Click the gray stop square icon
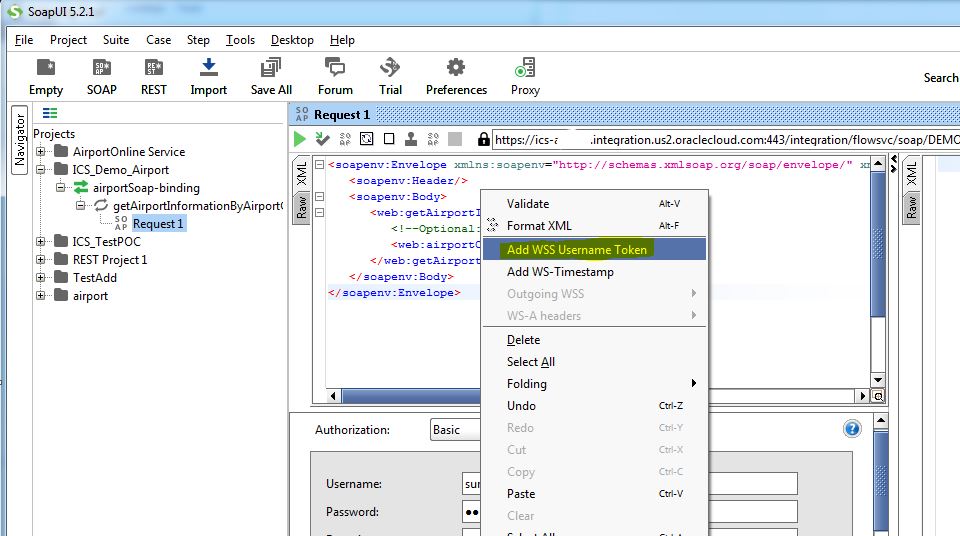The height and width of the screenshot is (536, 960). tap(455, 139)
